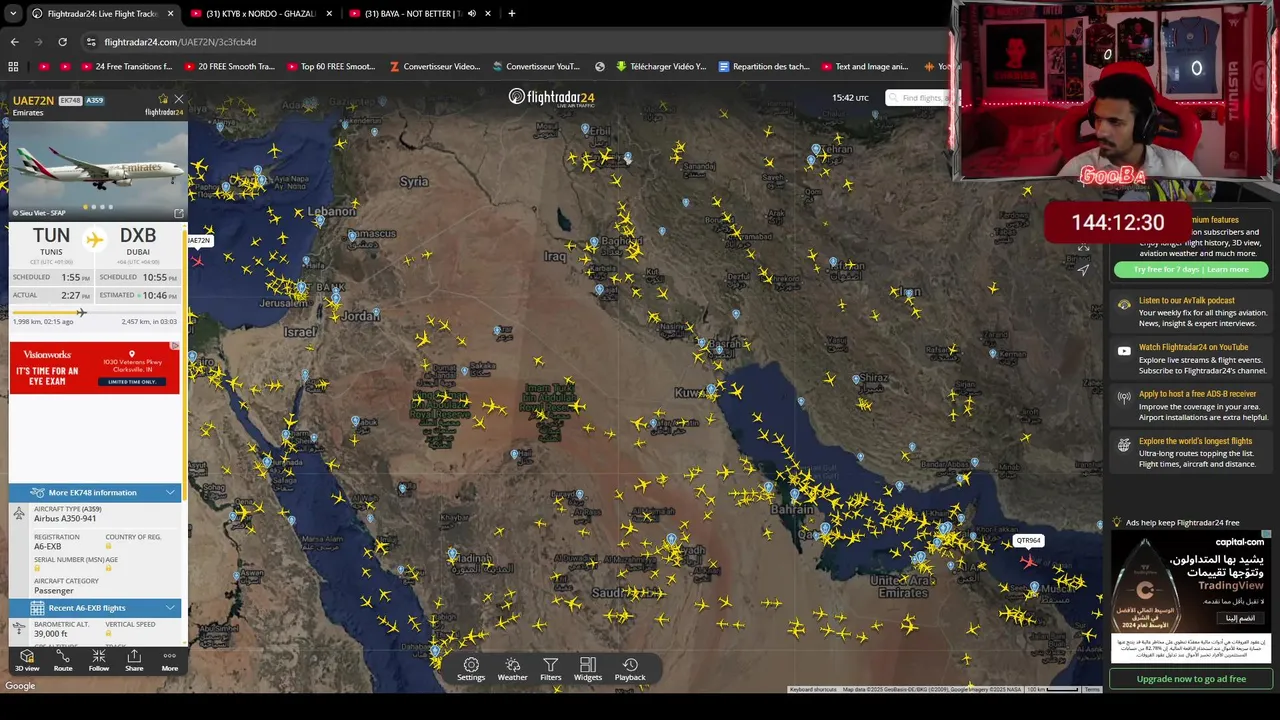
Task: Open a new browser tab
Action: point(511,14)
